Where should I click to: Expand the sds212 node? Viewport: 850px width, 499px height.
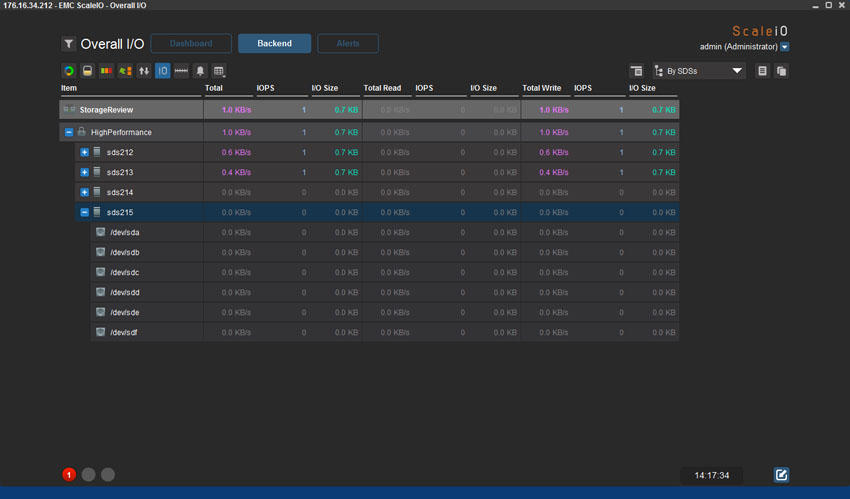pyautogui.click(x=85, y=152)
